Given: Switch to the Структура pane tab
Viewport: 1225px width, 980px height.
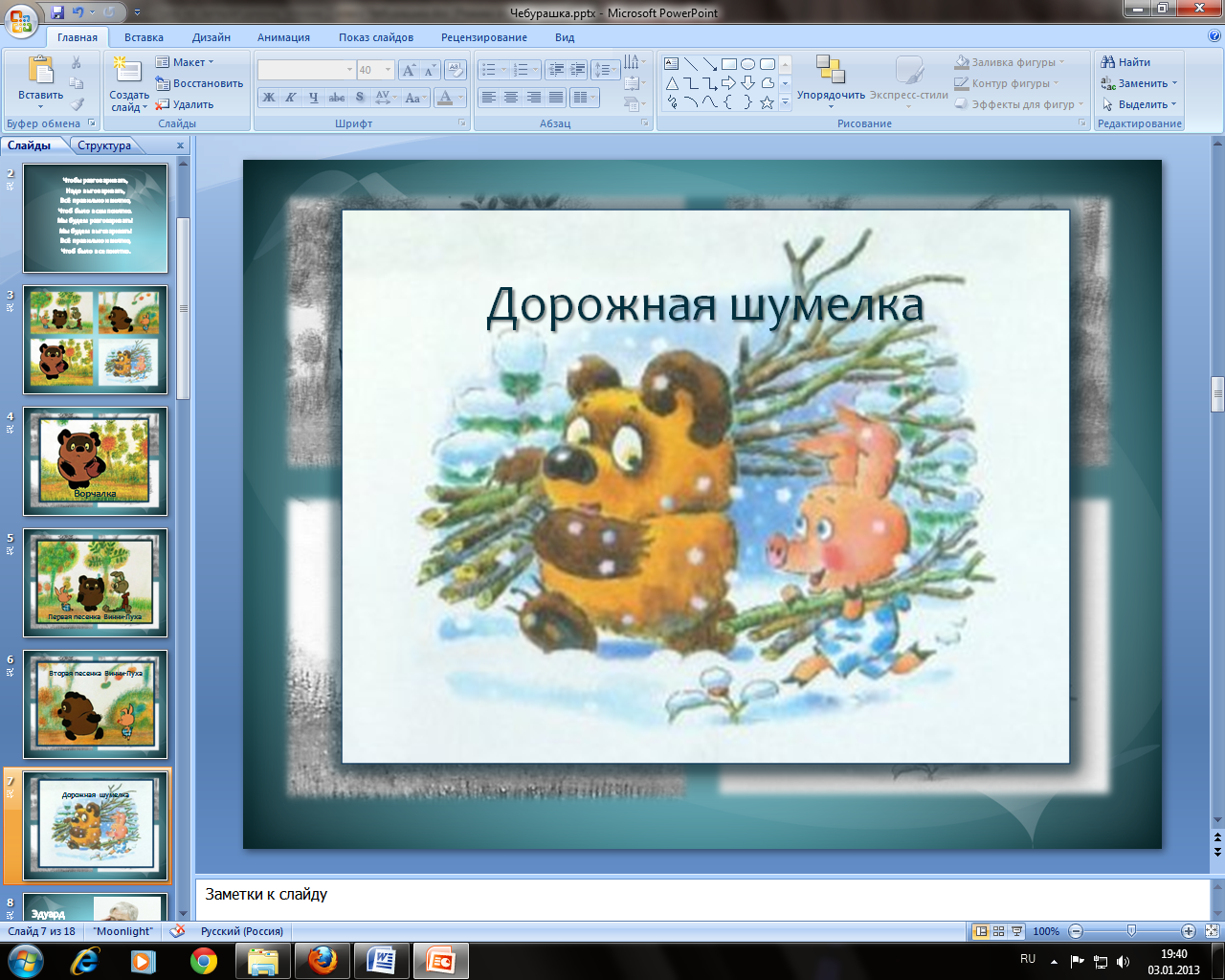Looking at the screenshot, I should [104, 145].
